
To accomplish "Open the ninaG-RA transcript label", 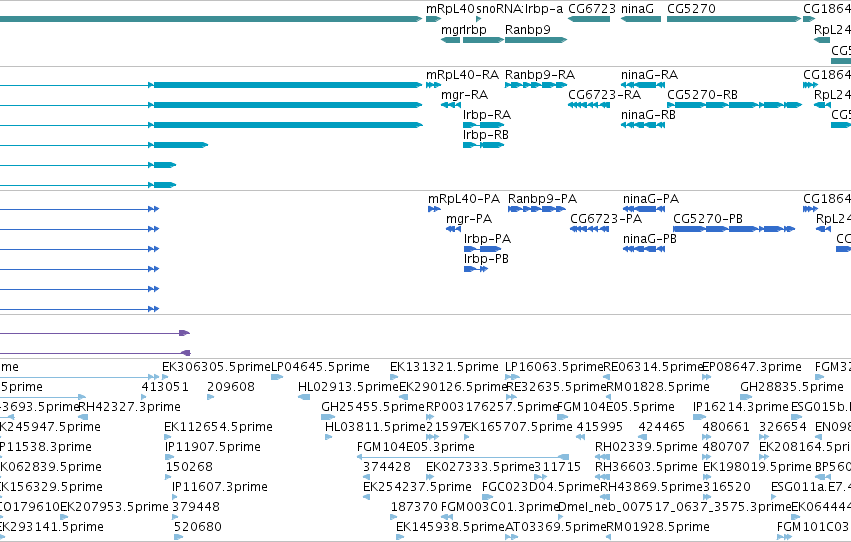I will tap(650, 75).
